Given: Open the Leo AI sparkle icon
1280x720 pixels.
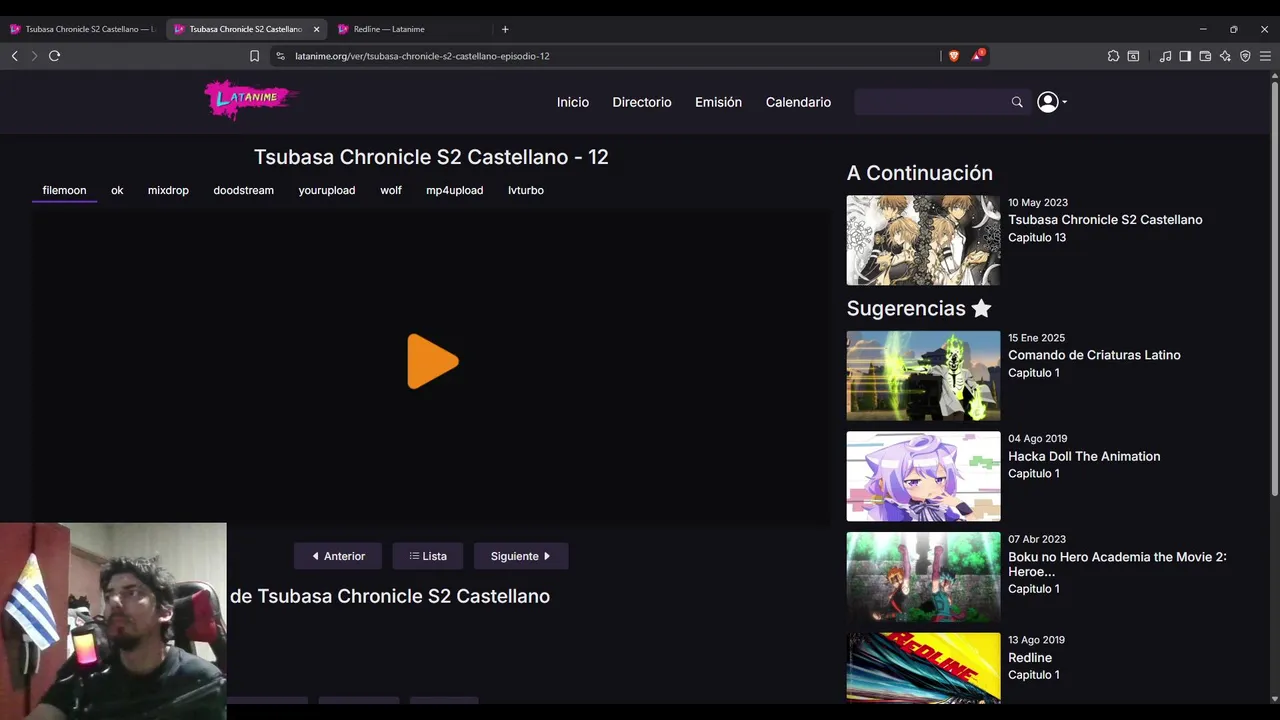Looking at the screenshot, I should pyautogui.click(x=1225, y=56).
